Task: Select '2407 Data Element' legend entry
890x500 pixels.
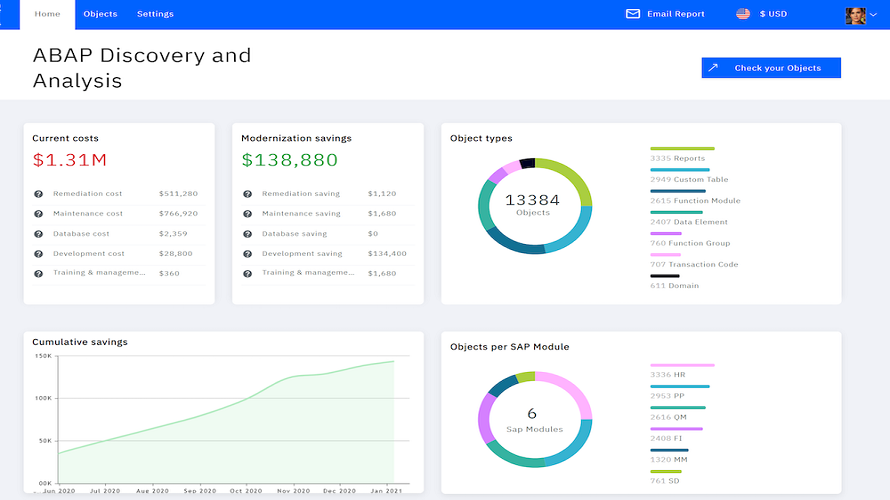Action: 689,222
